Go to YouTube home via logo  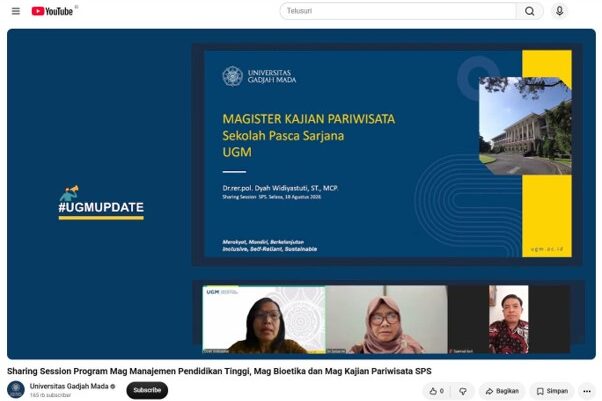(x=52, y=11)
